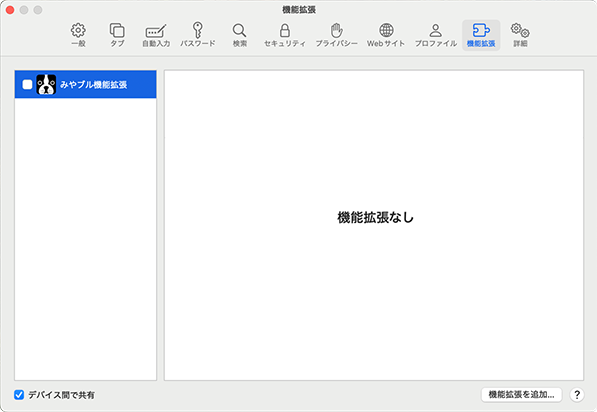Open the セキュリティ lock icon
The height and width of the screenshot is (412, 597).
point(285,30)
